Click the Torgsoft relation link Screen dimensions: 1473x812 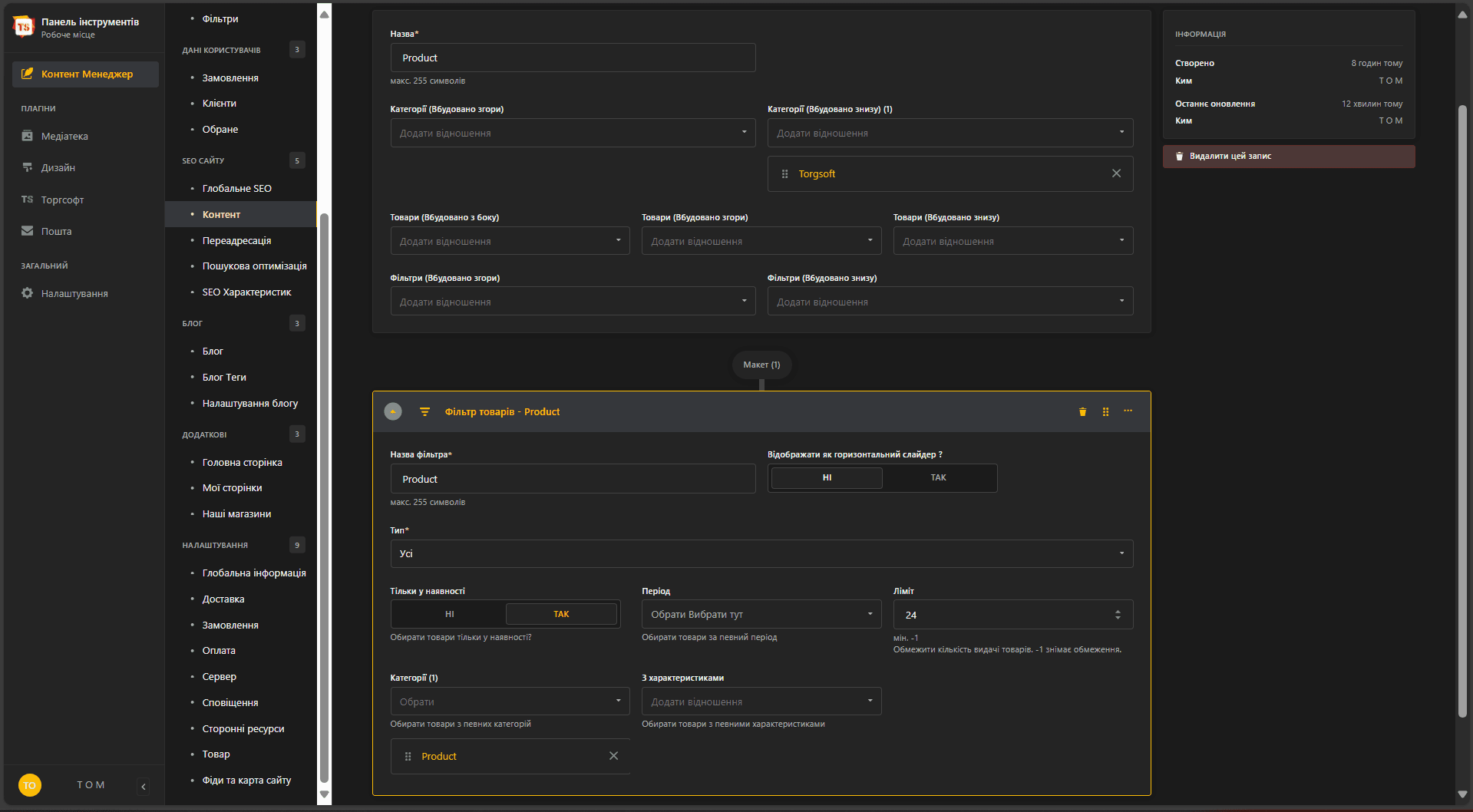pyautogui.click(x=817, y=174)
